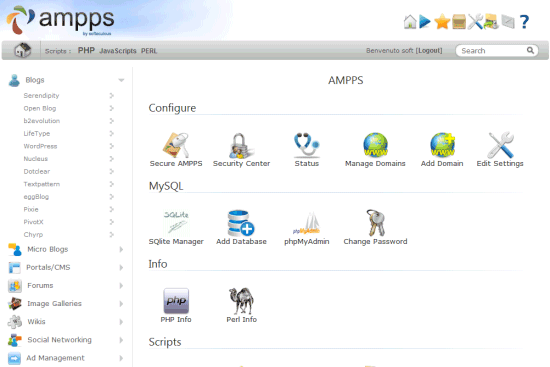Open the Add Database icon
Viewport: 550px width, 367px height.
tap(241, 223)
